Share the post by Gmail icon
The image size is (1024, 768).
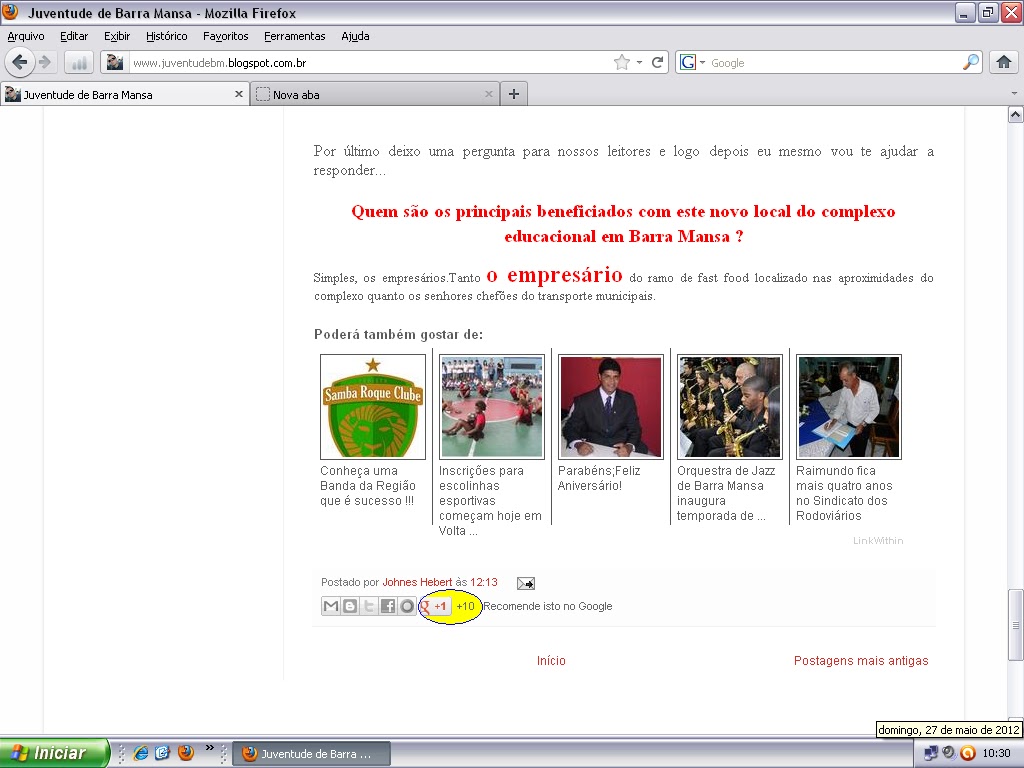pyautogui.click(x=331, y=606)
